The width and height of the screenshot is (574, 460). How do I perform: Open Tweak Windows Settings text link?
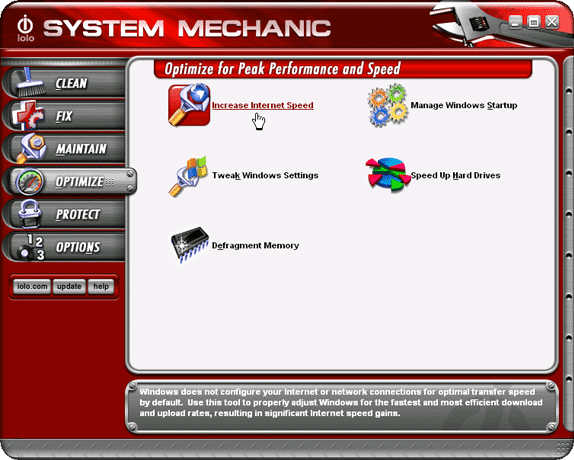click(265, 175)
